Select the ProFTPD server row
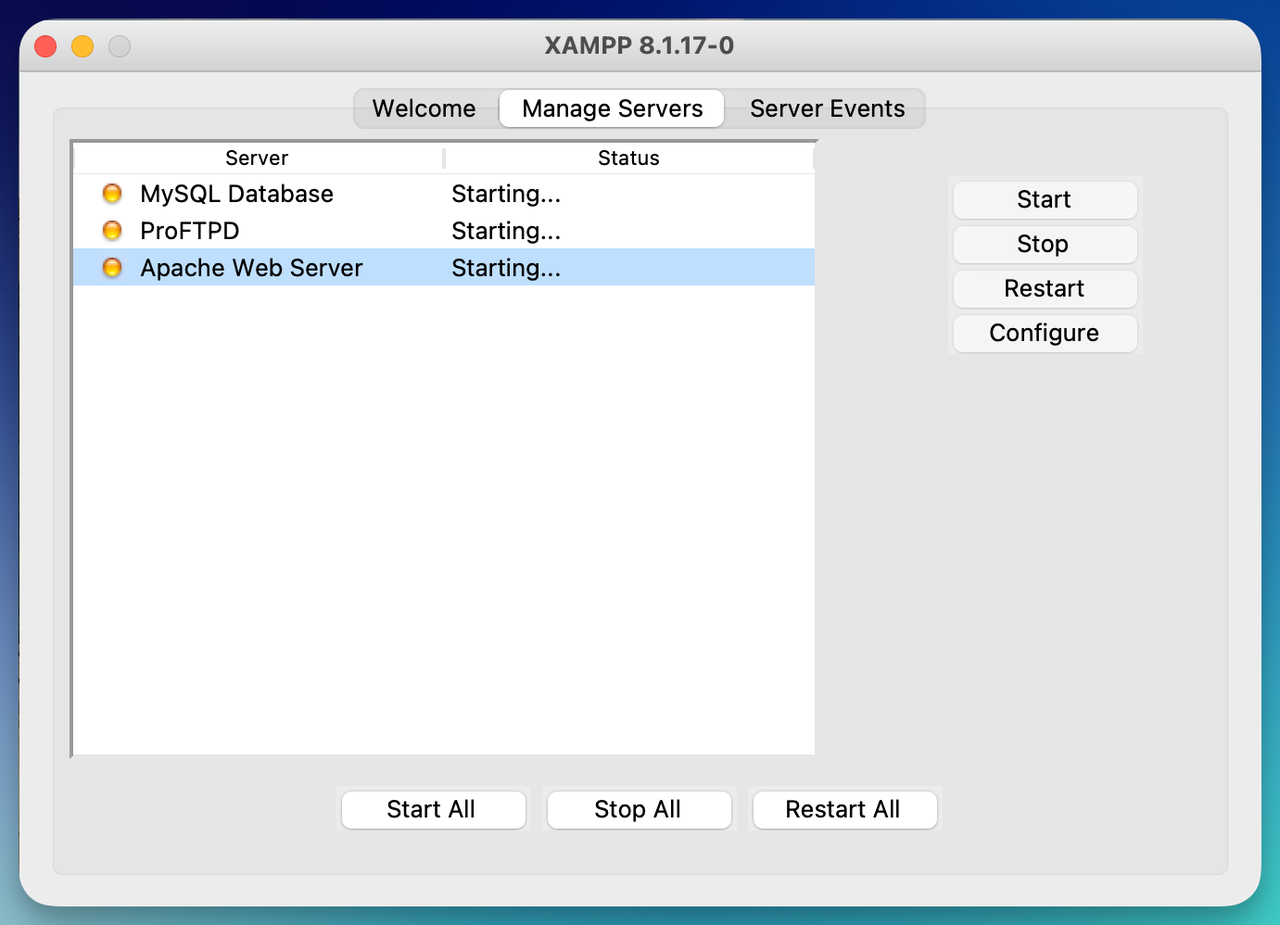This screenshot has width=1280, height=925. click(x=444, y=231)
